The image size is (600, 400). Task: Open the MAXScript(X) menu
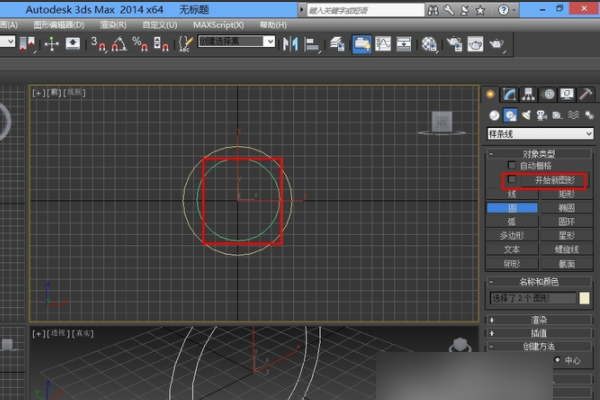pos(218,25)
